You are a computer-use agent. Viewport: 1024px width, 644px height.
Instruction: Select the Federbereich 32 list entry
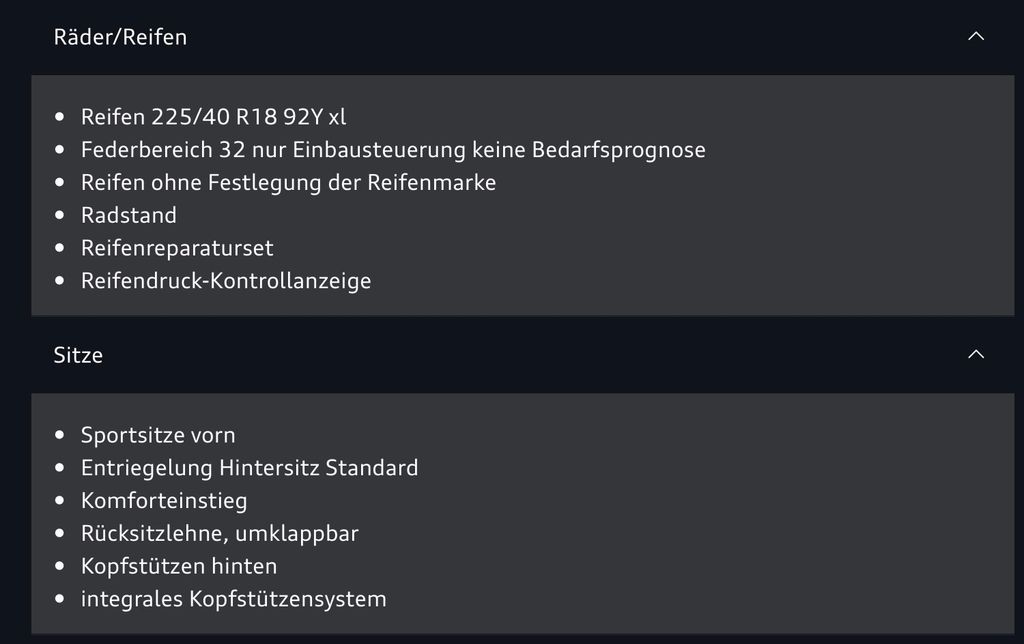393,150
